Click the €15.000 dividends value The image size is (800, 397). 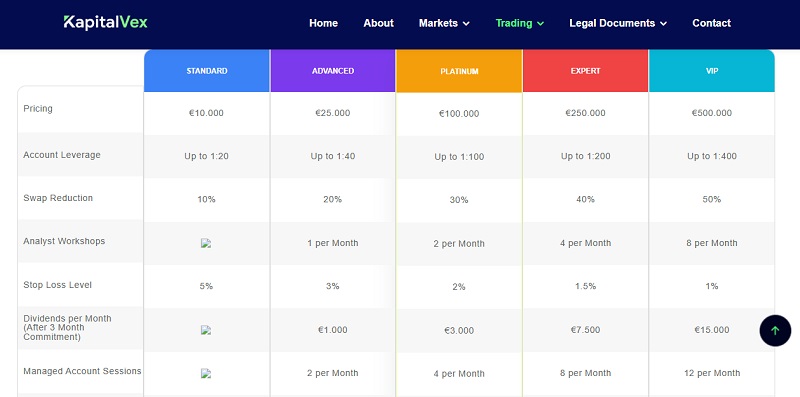click(x=712, y=330)
